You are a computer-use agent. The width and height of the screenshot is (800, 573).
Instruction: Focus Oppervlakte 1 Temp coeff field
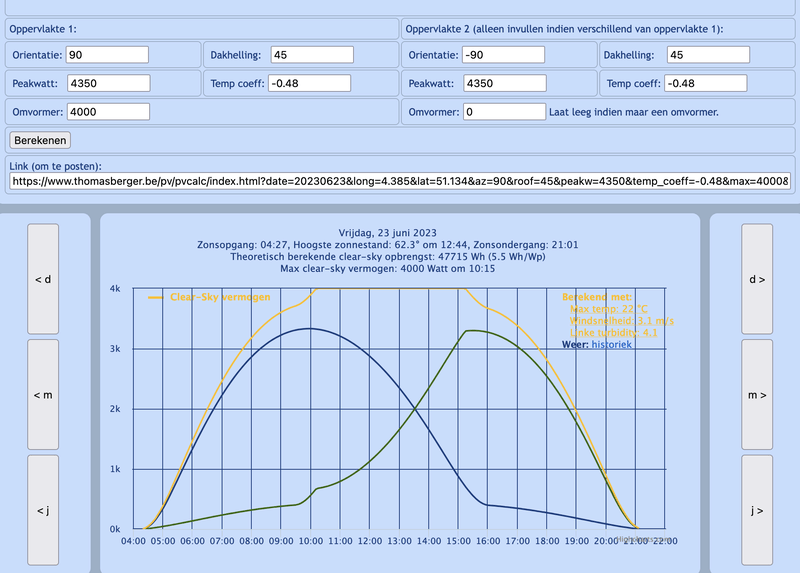310,83
